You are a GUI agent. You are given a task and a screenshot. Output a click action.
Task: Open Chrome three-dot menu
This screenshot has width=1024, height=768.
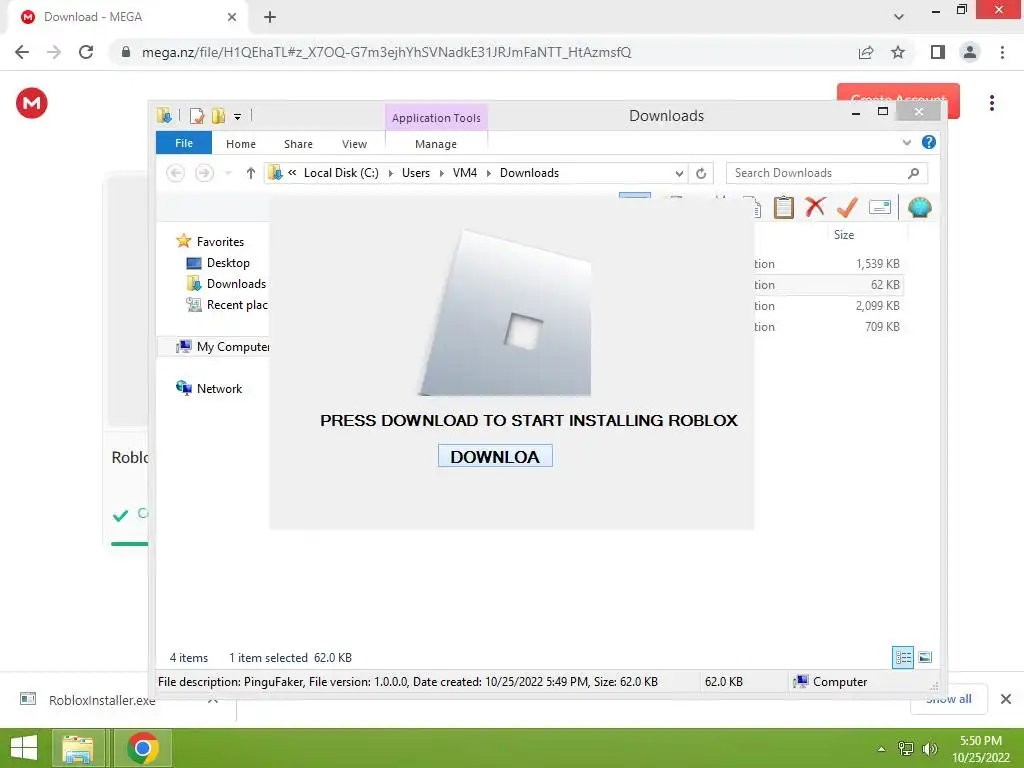(x=1002, y=52)
